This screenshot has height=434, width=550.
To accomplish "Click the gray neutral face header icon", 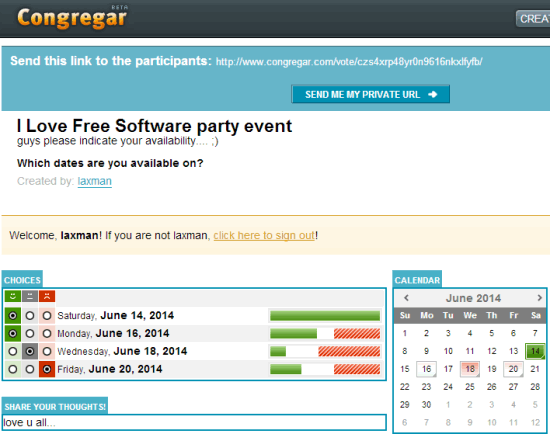I will (x=30, y=296).
